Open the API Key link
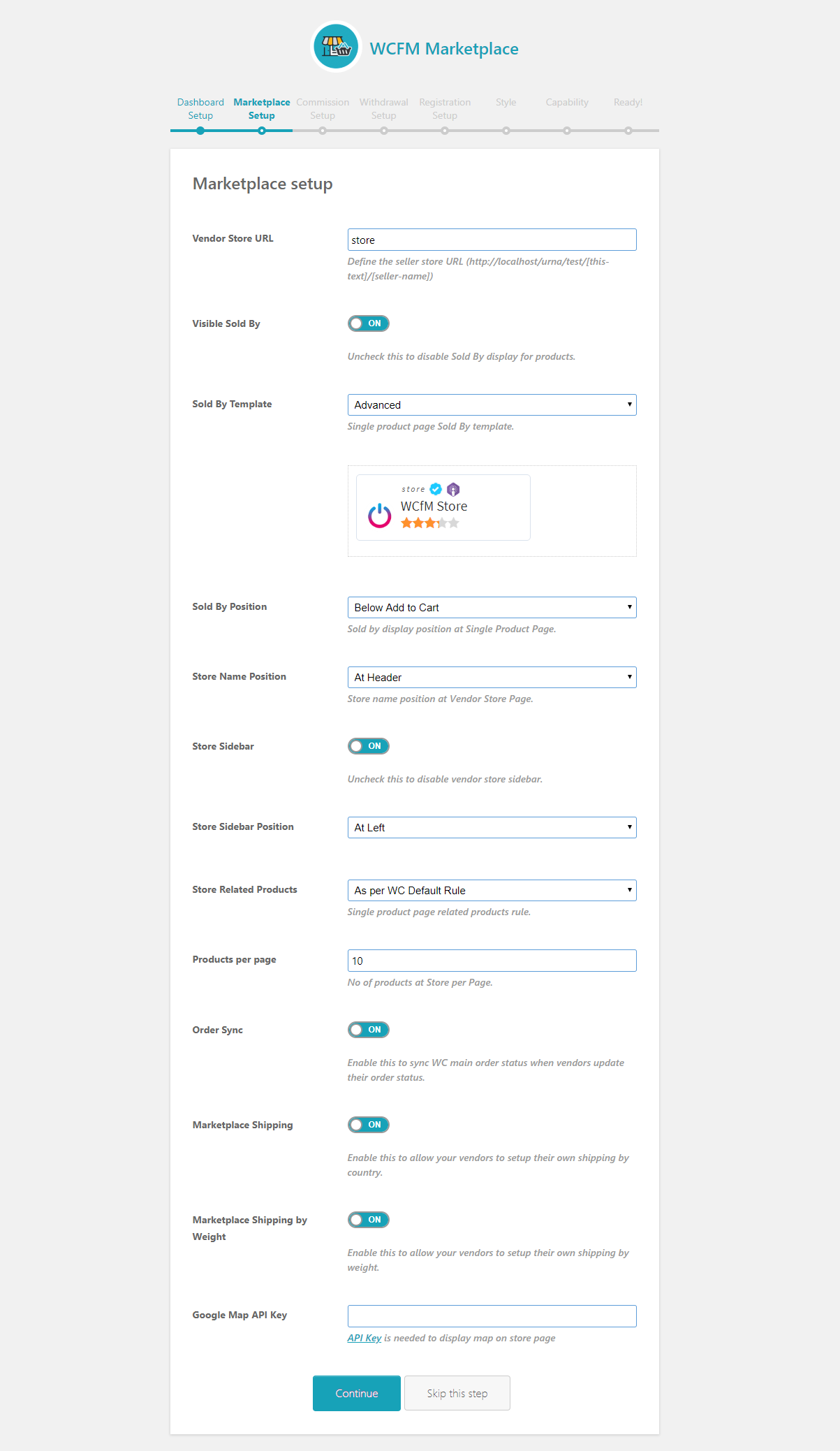Image resolution: width=840 pixels, height=1451 pixels. (x=364, y=1339)
